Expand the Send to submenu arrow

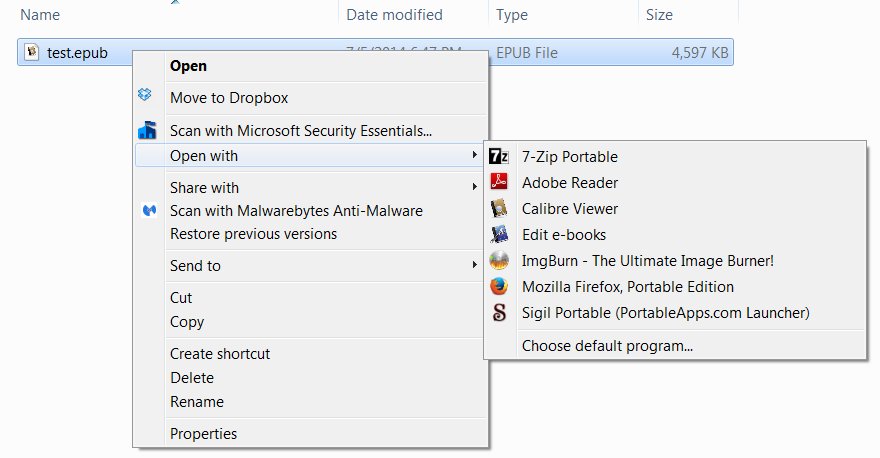click(x=474, y=266)
